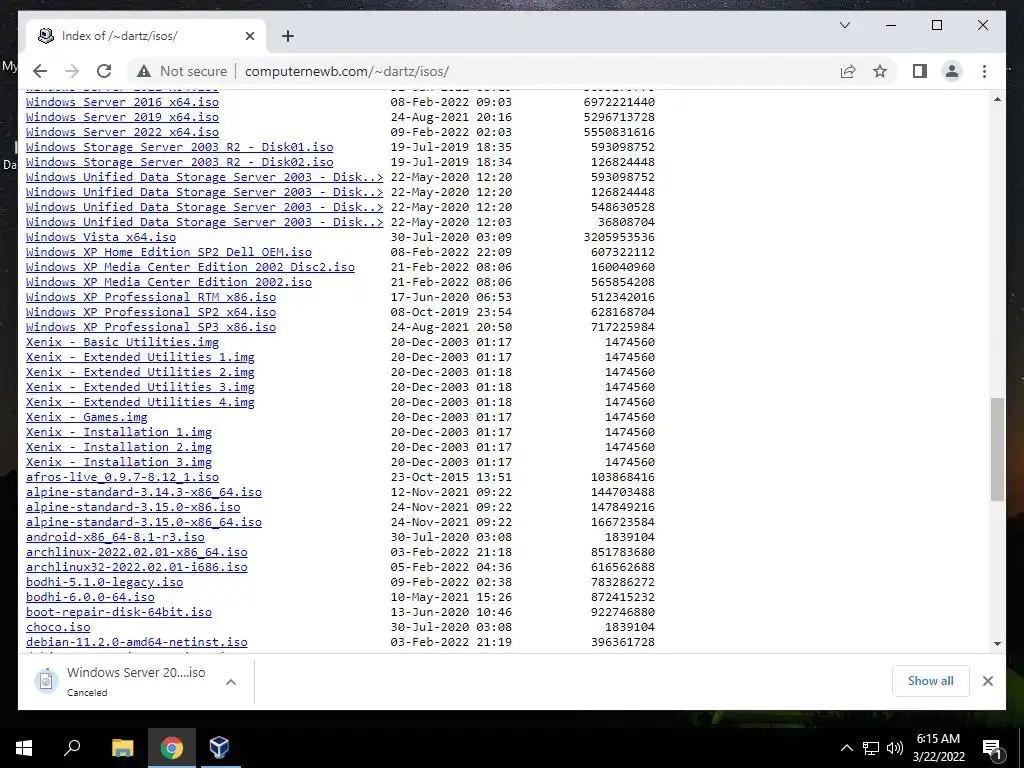Click the canceled Windows Server download file icon
This screenshot has width=1024, height=768.
pyautogui.click(x=46, y=681)
